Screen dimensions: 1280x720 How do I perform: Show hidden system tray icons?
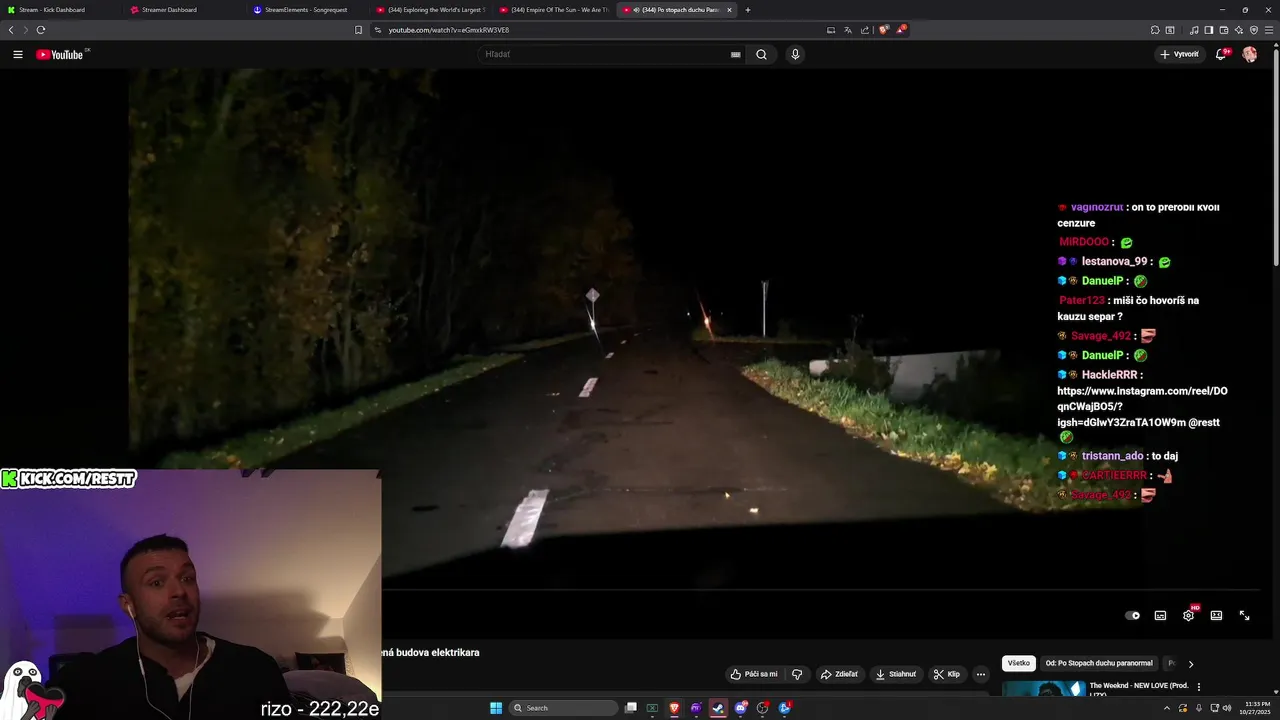tap(1167, 708)
